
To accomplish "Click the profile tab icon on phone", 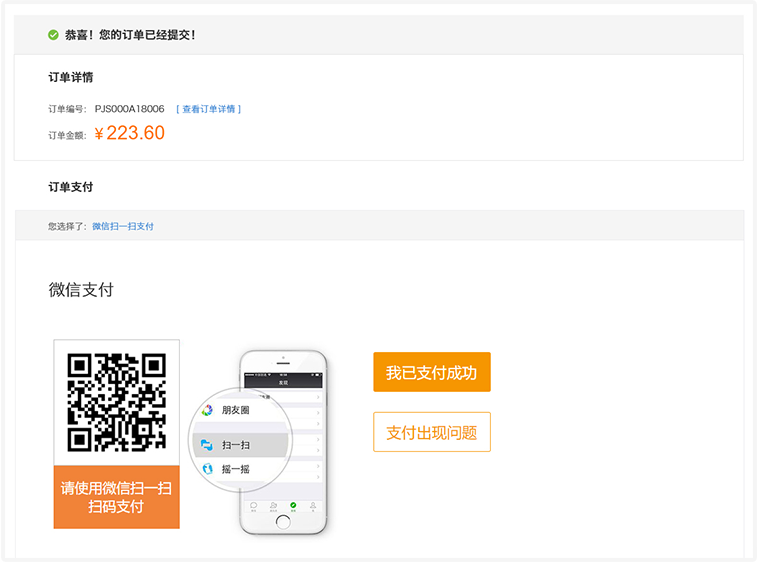I will pos(313,505).
